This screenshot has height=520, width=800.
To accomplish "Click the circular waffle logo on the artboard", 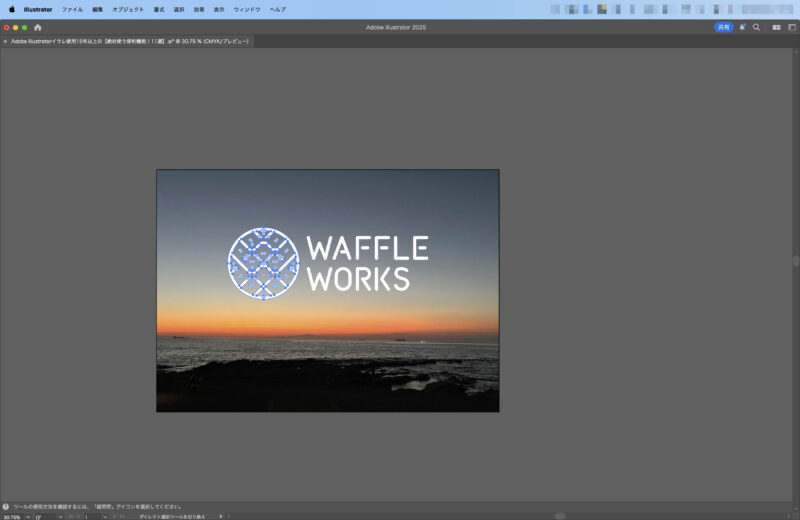I will click(x=263, y=264).
